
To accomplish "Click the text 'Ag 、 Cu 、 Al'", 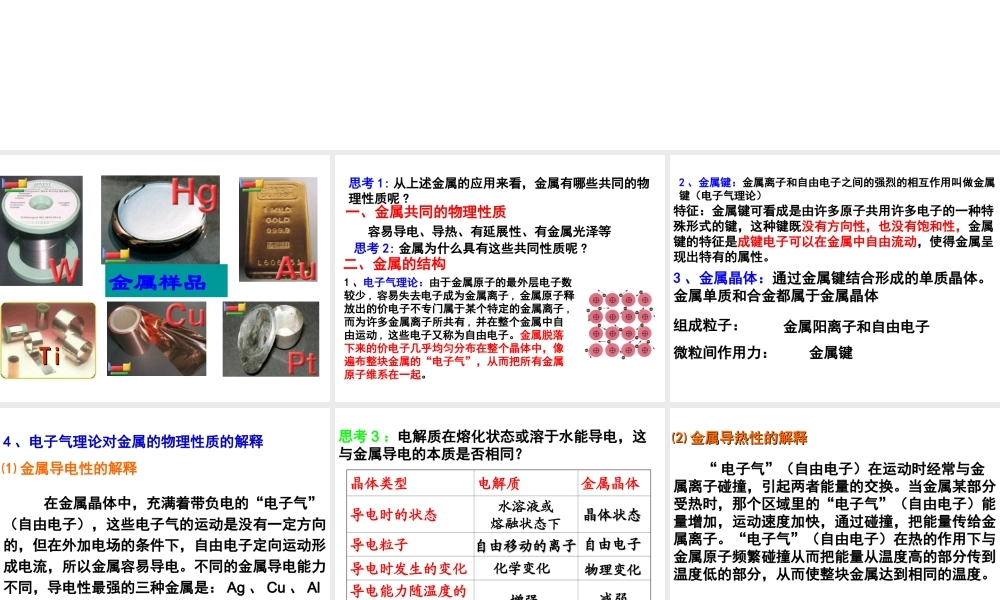I will [274, 588].
